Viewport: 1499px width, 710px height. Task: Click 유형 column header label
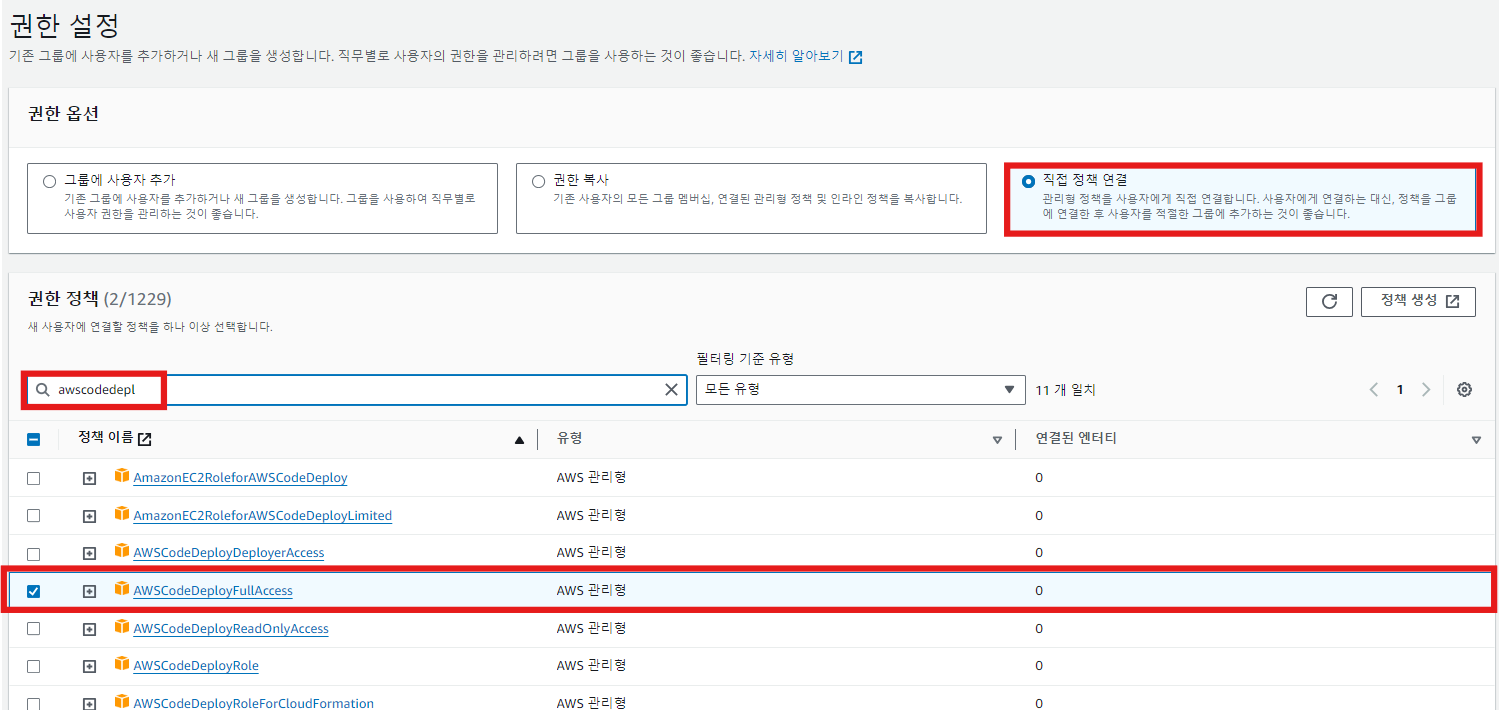coord(570,439)
